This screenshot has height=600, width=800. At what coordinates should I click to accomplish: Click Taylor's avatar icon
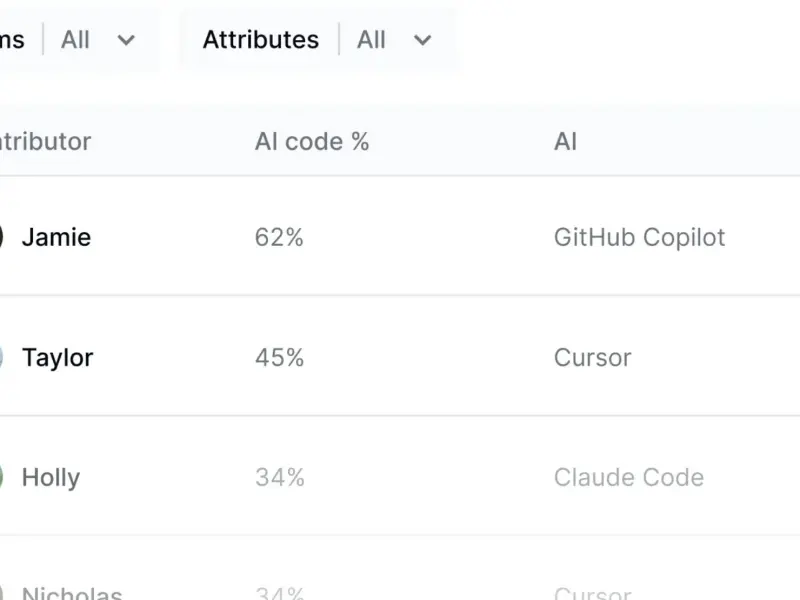pos(1,358)
